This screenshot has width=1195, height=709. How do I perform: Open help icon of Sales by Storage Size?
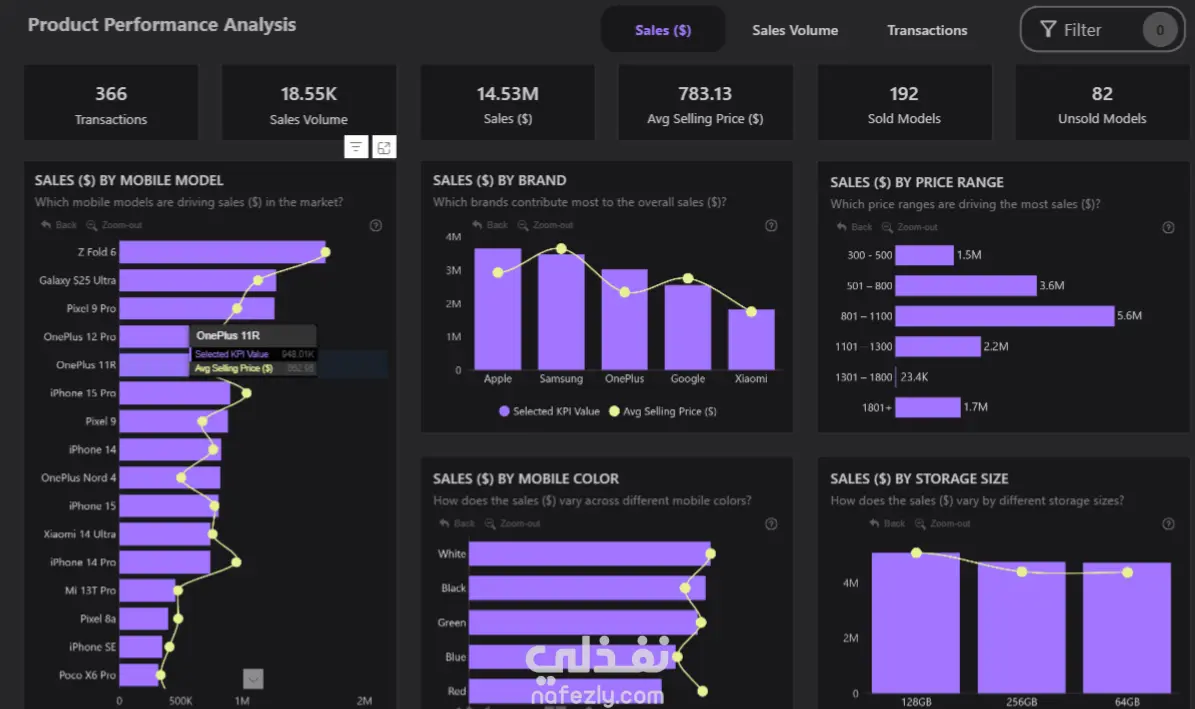point(1168,524)
